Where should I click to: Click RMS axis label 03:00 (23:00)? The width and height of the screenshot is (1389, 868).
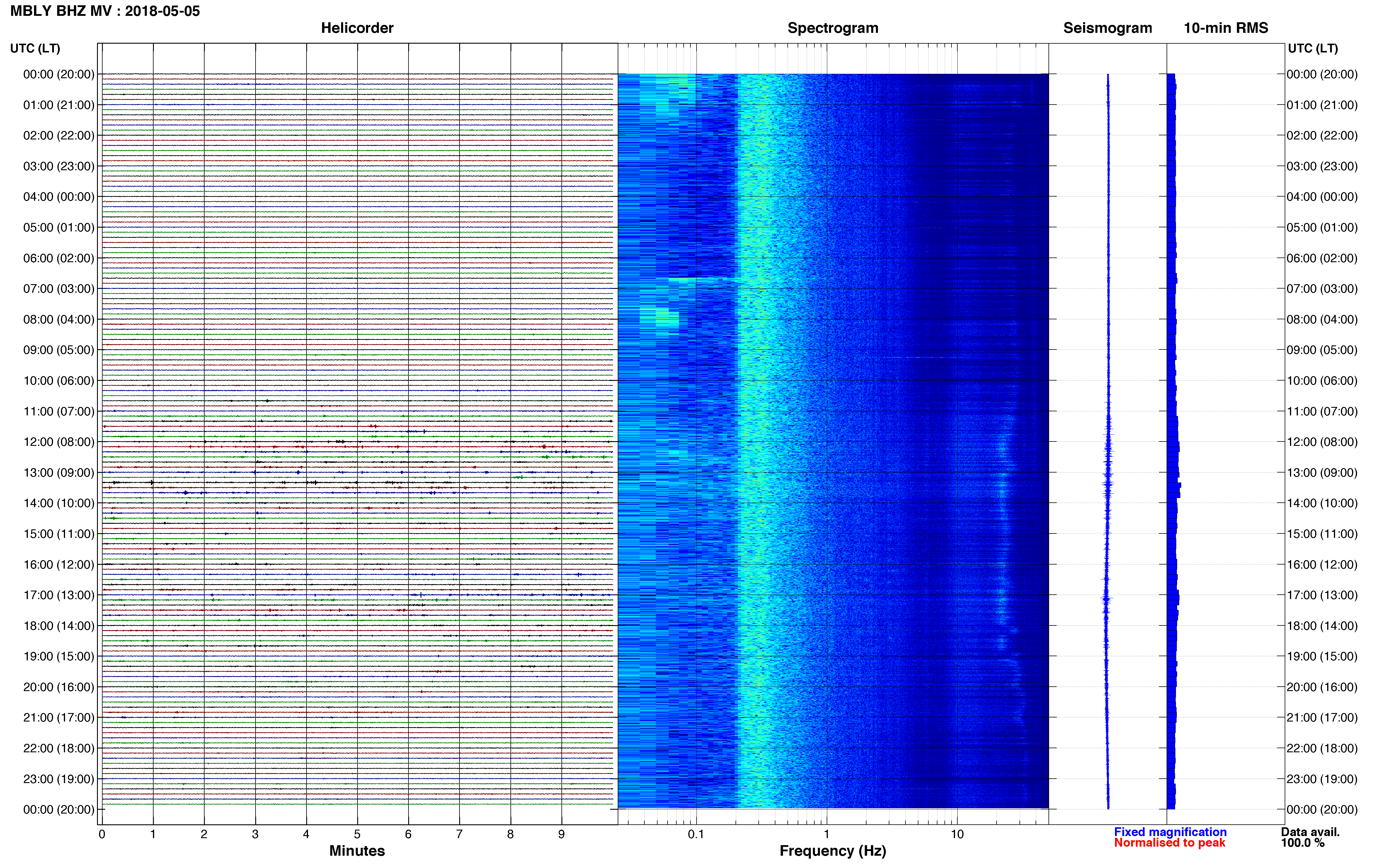tap(1322, 166)
